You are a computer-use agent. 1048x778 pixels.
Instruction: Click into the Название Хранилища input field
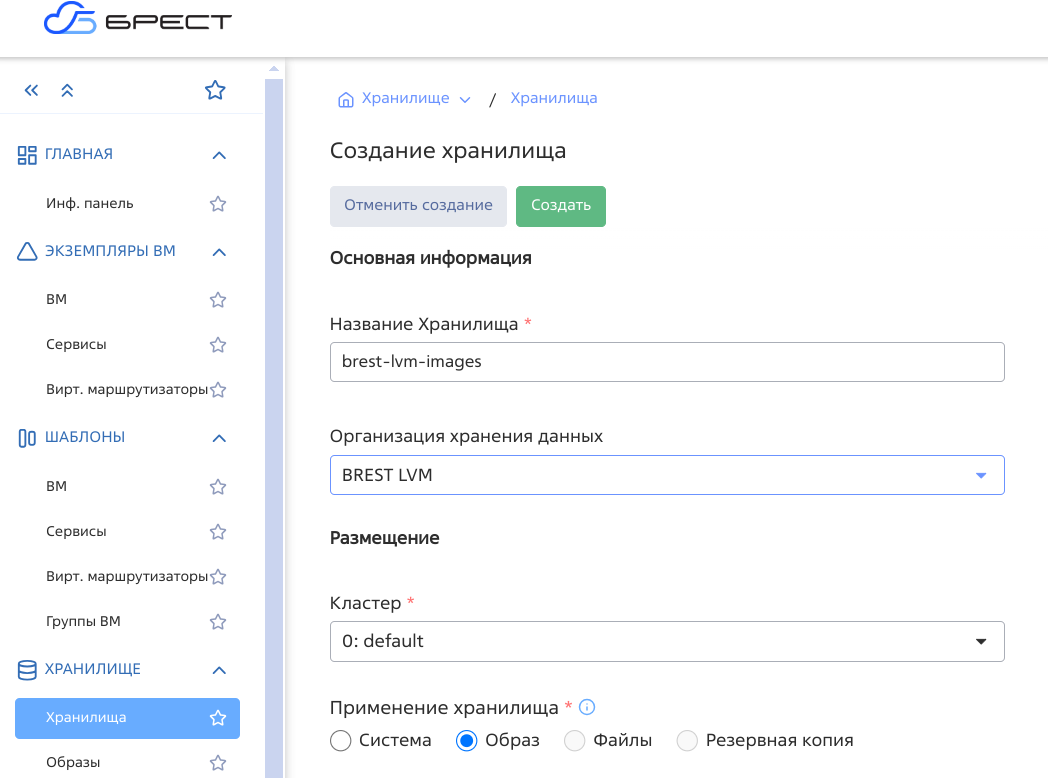667,362
